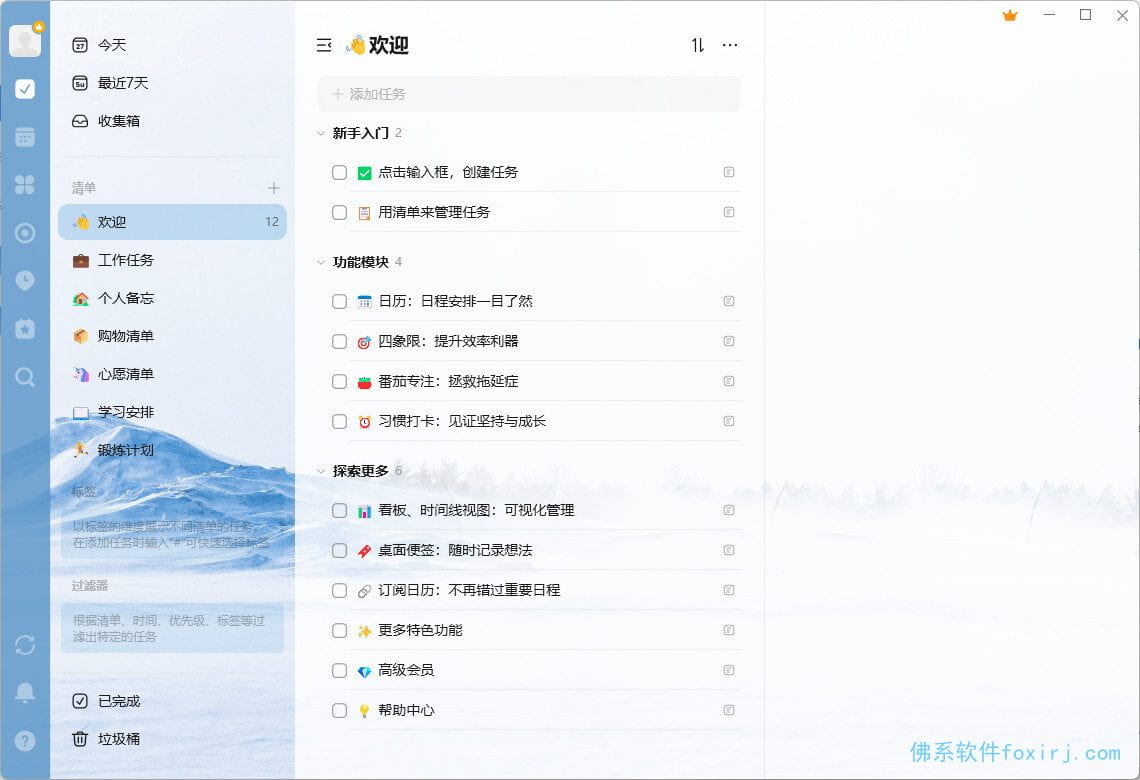Screen dimensions: 1140x780
Task: Open the notifications bell icon
Action: pyautogui.click(x=25, y=693)
